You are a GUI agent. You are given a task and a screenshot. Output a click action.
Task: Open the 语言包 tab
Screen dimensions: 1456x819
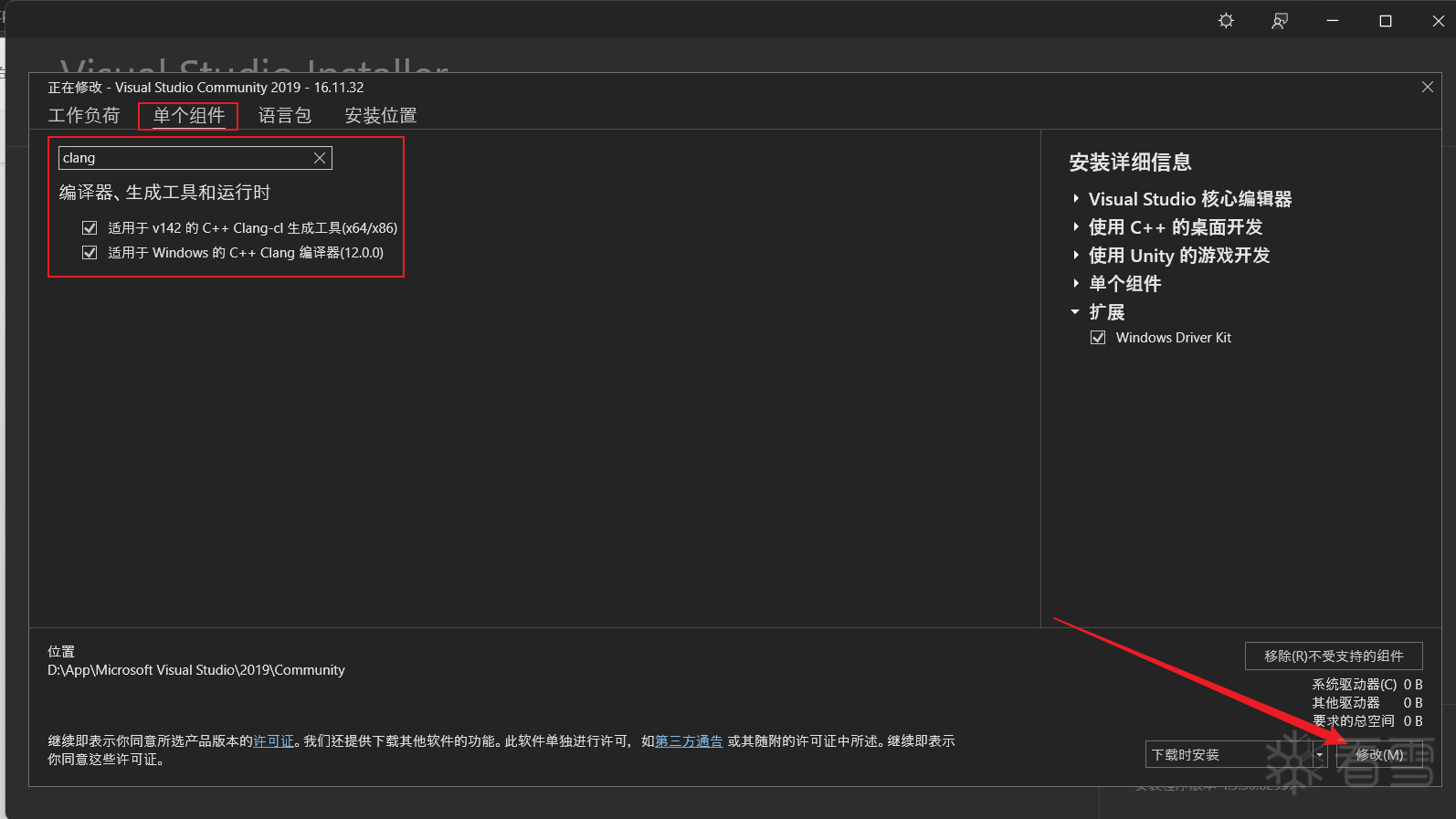pos(285,116)
